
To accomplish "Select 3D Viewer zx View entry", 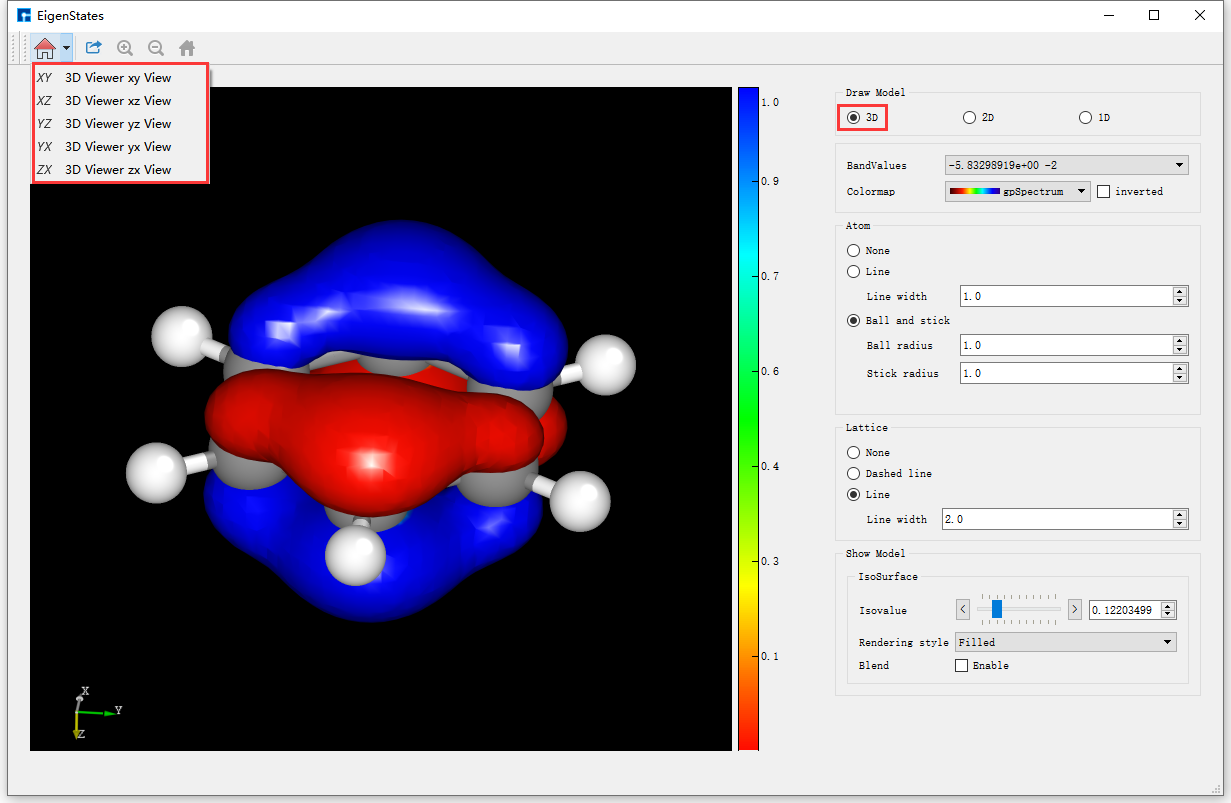I will coord(118,169).
